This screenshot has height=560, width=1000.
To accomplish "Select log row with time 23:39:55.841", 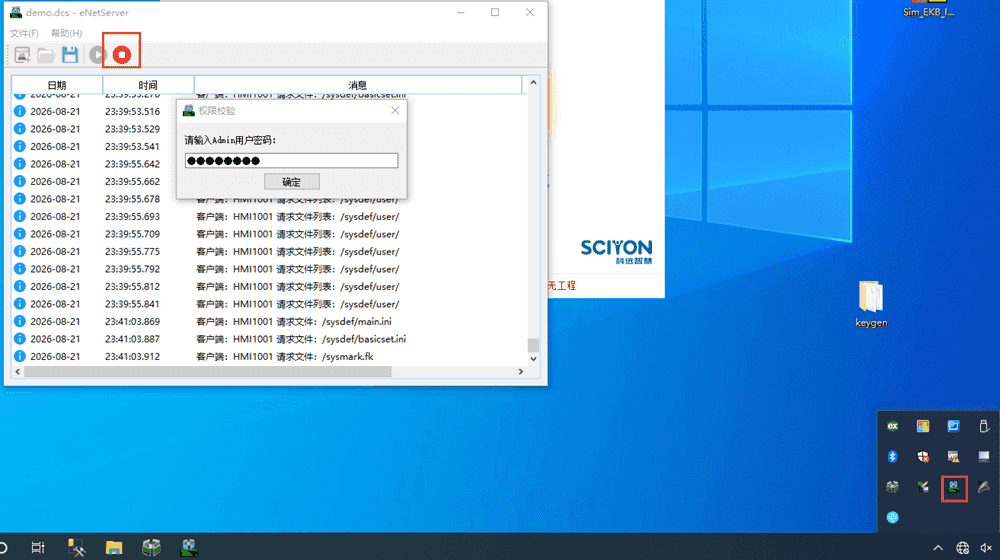I will click(x=269, y=304).
